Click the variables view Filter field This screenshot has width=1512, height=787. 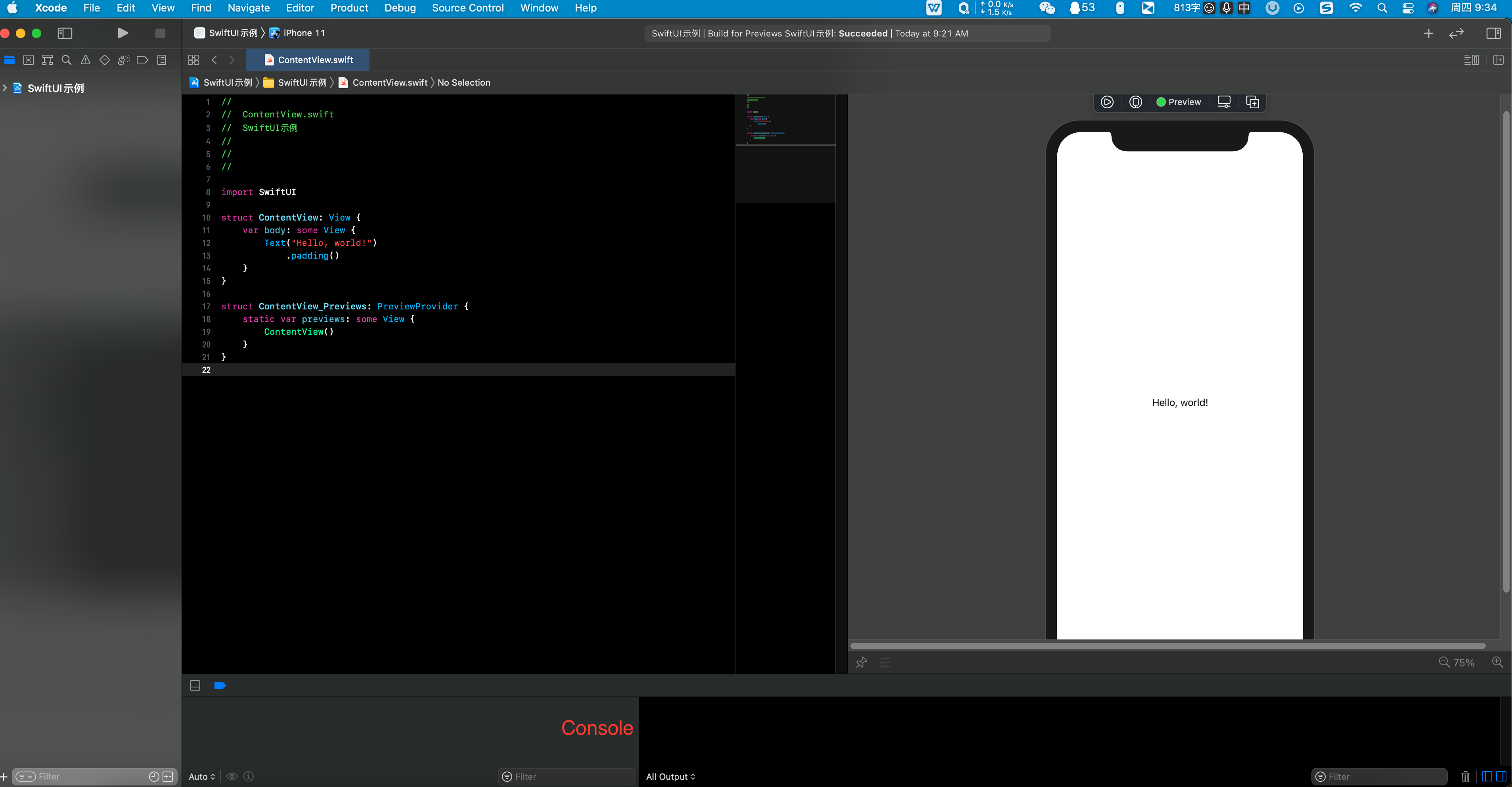pos(567,776)
